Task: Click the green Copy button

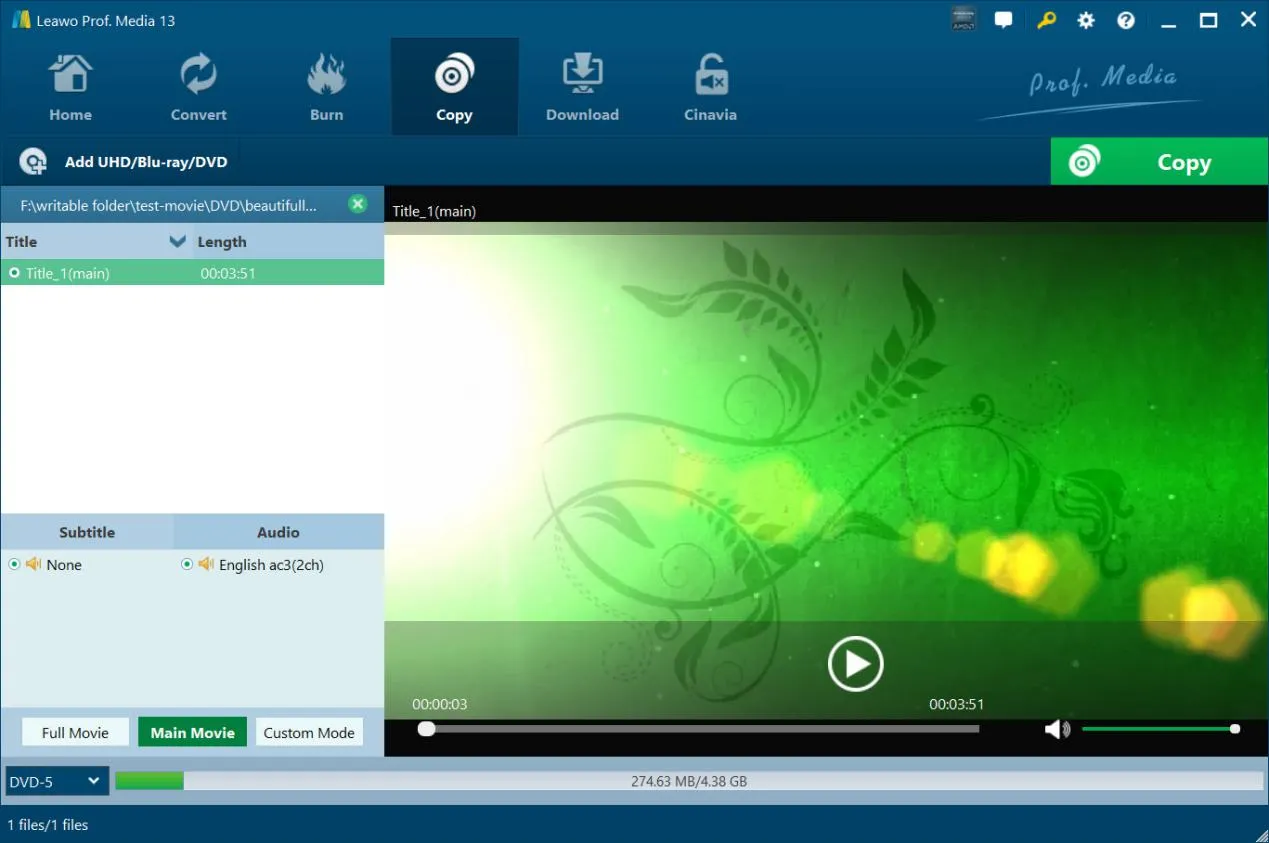Action: [x=1159, y=162]
